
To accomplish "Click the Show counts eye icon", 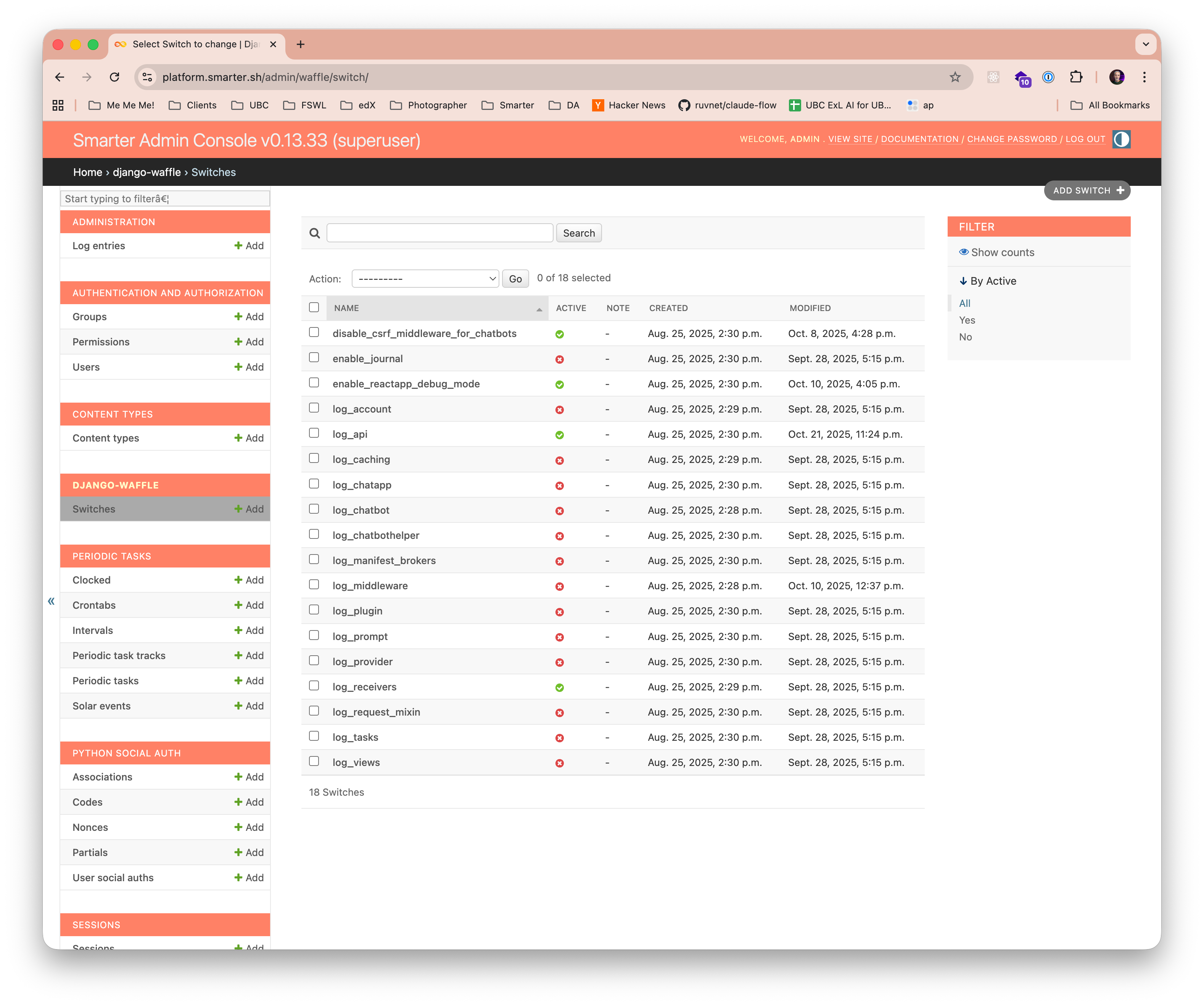I will click(964, 252).
